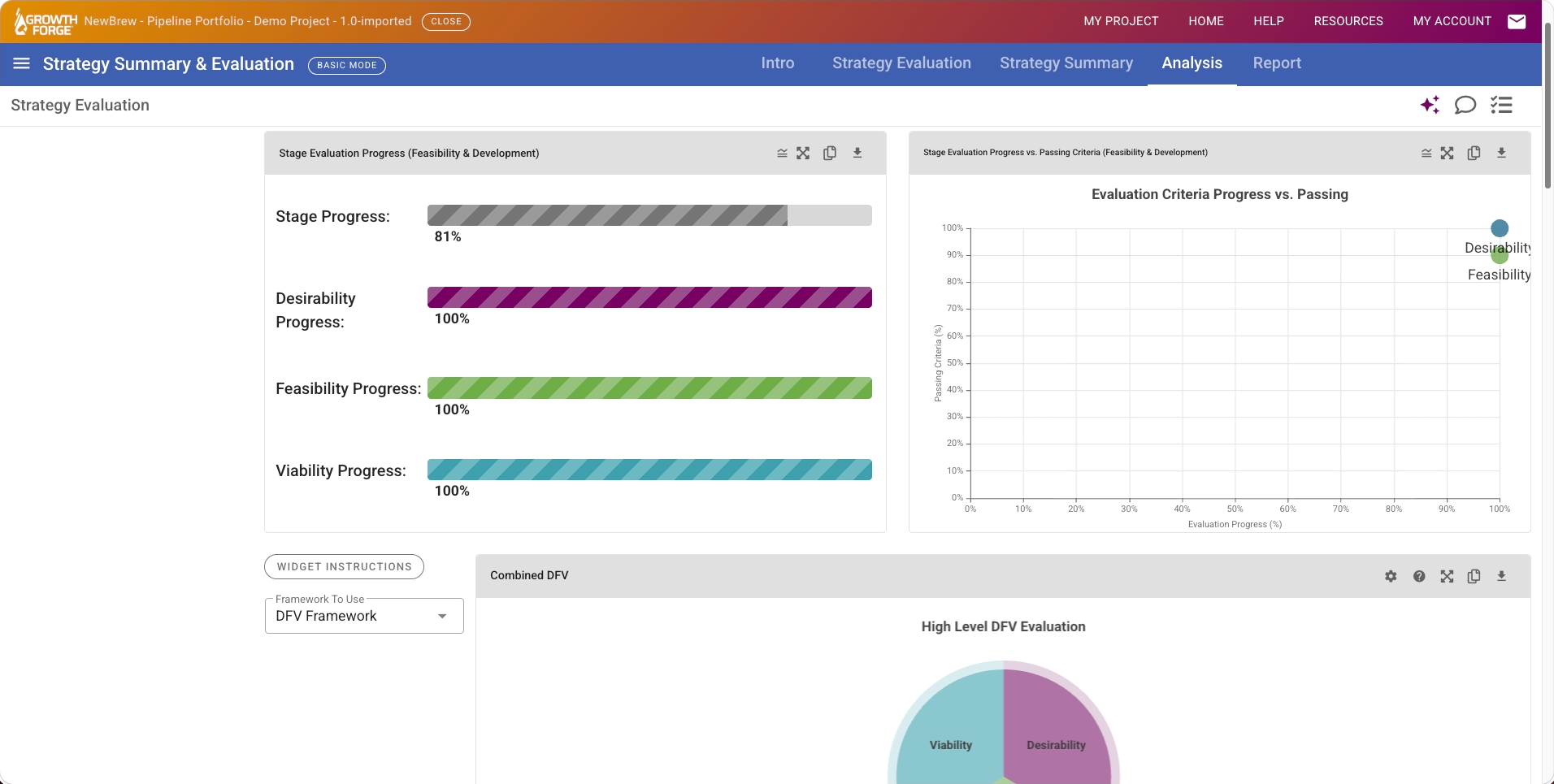Expand Stage Evaluation Progress widget to fullscreen

click(x=803, y=153)
